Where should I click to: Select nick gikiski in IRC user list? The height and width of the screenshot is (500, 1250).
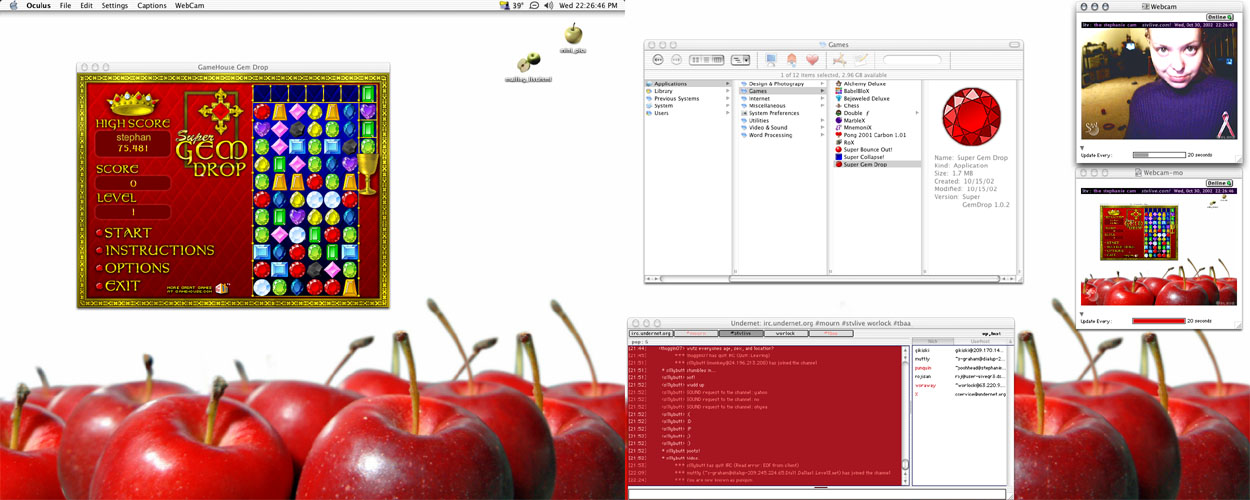922,350
